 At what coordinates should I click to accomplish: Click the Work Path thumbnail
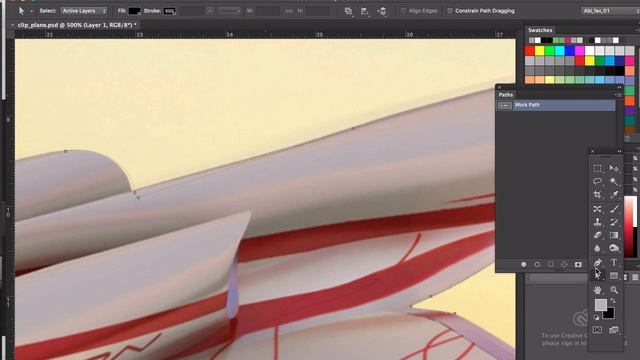tap(505, 105)
